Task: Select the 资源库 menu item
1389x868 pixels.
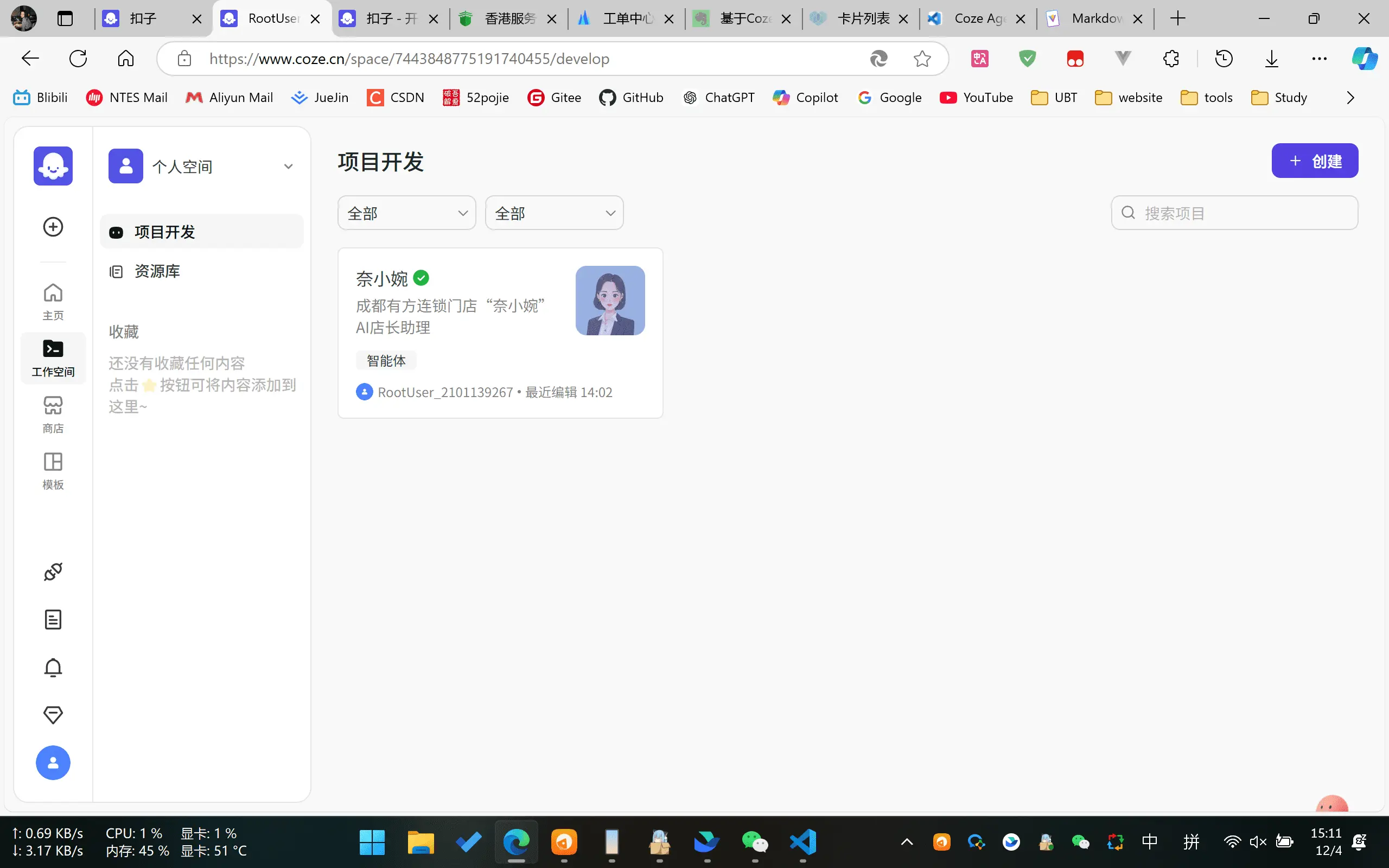Action: [157, 270]
